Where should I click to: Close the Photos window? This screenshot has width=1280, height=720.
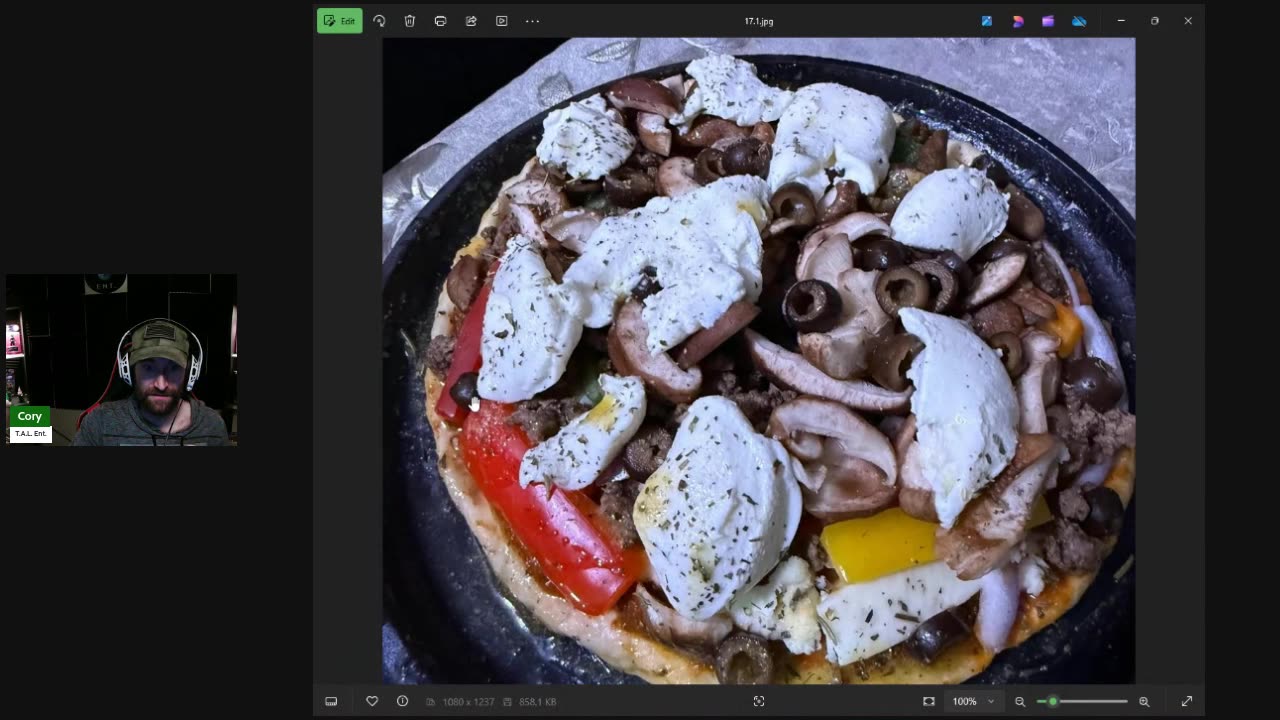click(1188, 21)
